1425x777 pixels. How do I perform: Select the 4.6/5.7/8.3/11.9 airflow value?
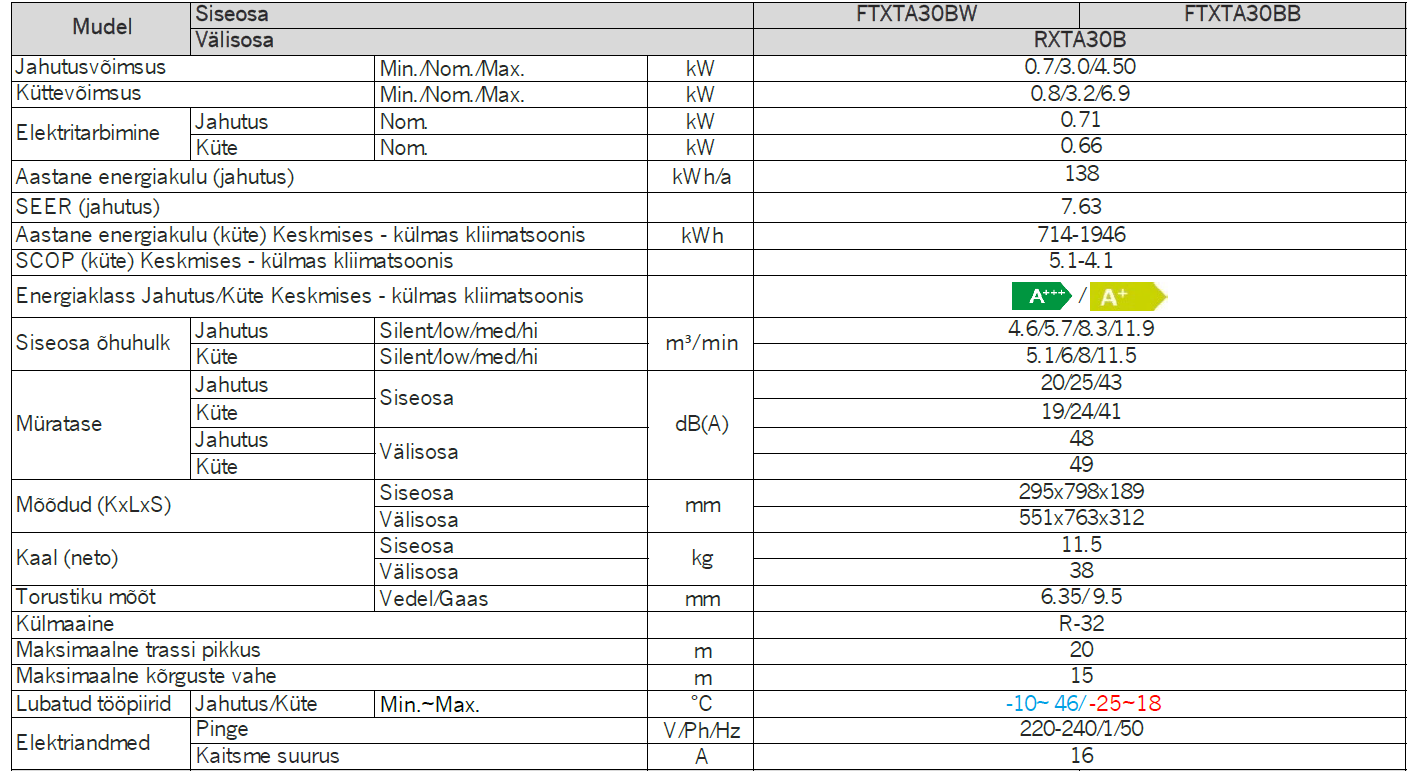point(1081,328)
